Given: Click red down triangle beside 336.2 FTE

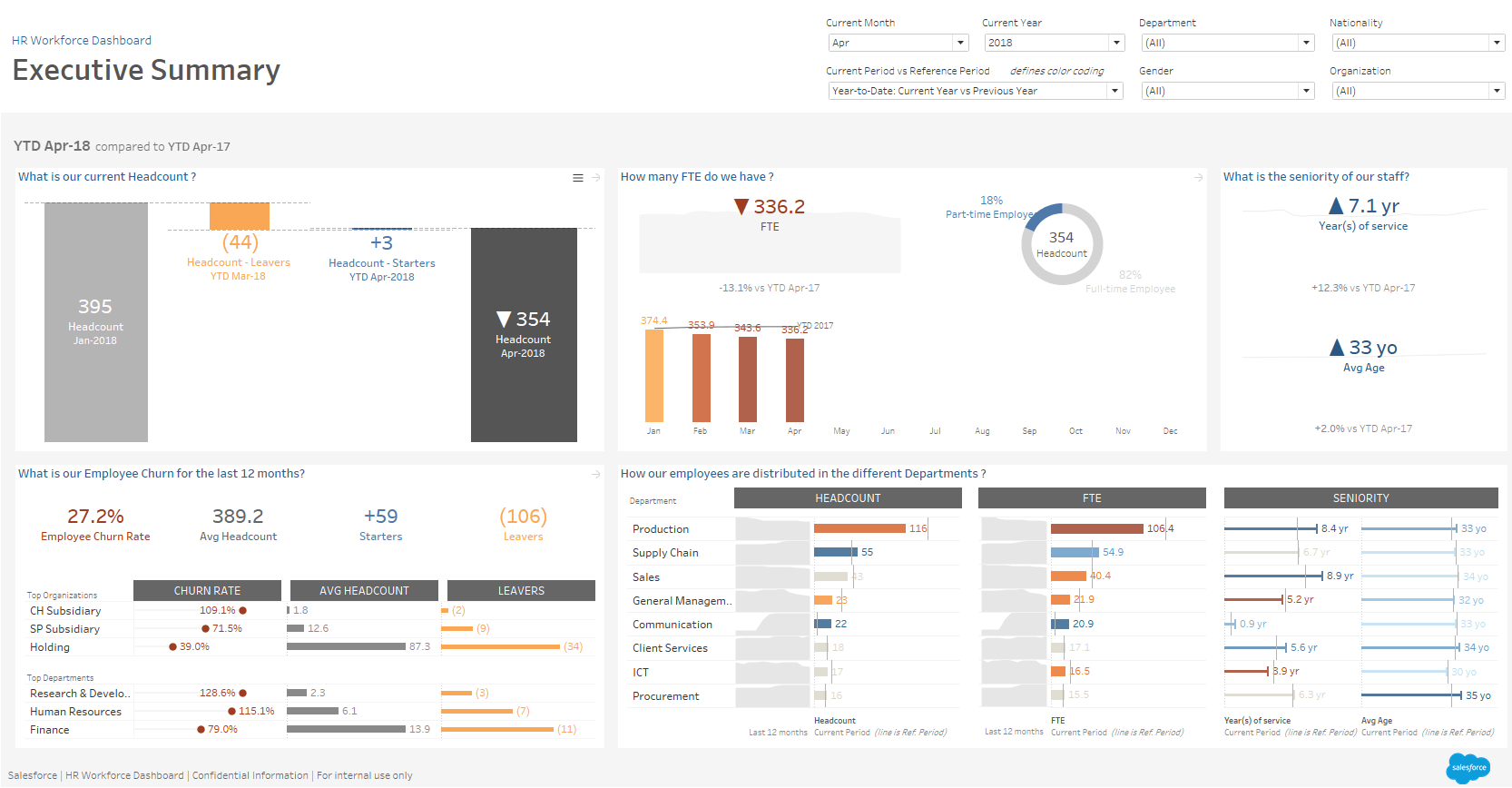Looking at the screenshot, I should point(741,208).
